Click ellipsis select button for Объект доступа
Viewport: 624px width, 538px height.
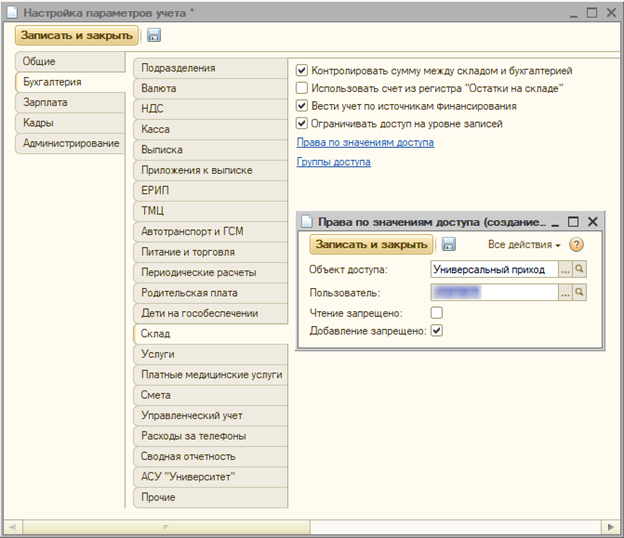click(565, 269)
